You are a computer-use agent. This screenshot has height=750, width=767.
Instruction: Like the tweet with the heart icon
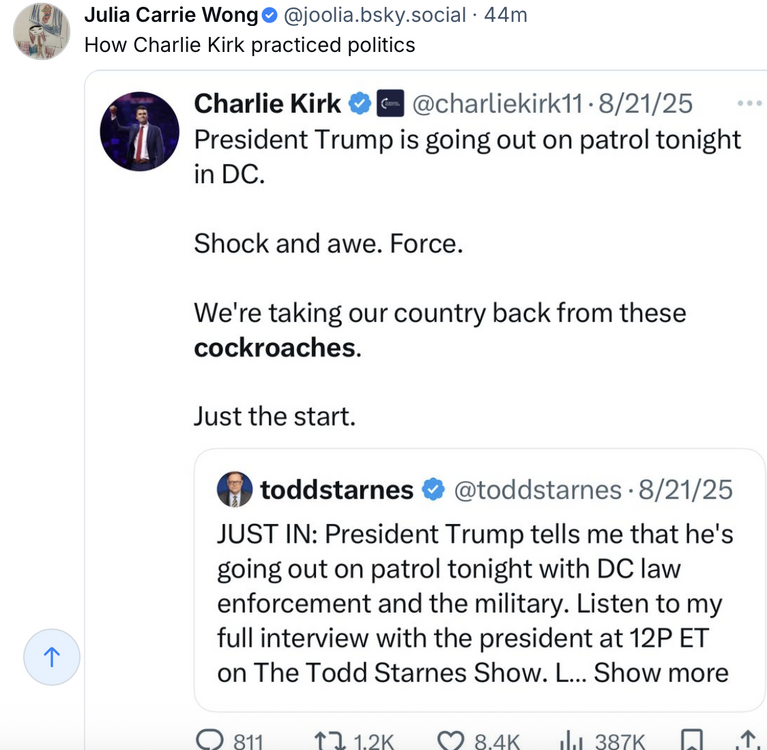(453, 740)
